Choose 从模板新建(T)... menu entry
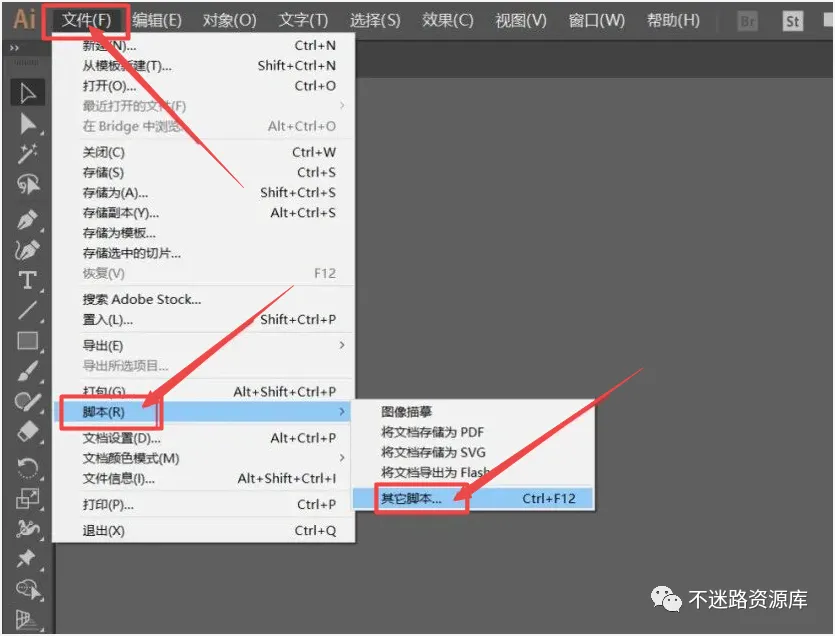 coord(203,66)
